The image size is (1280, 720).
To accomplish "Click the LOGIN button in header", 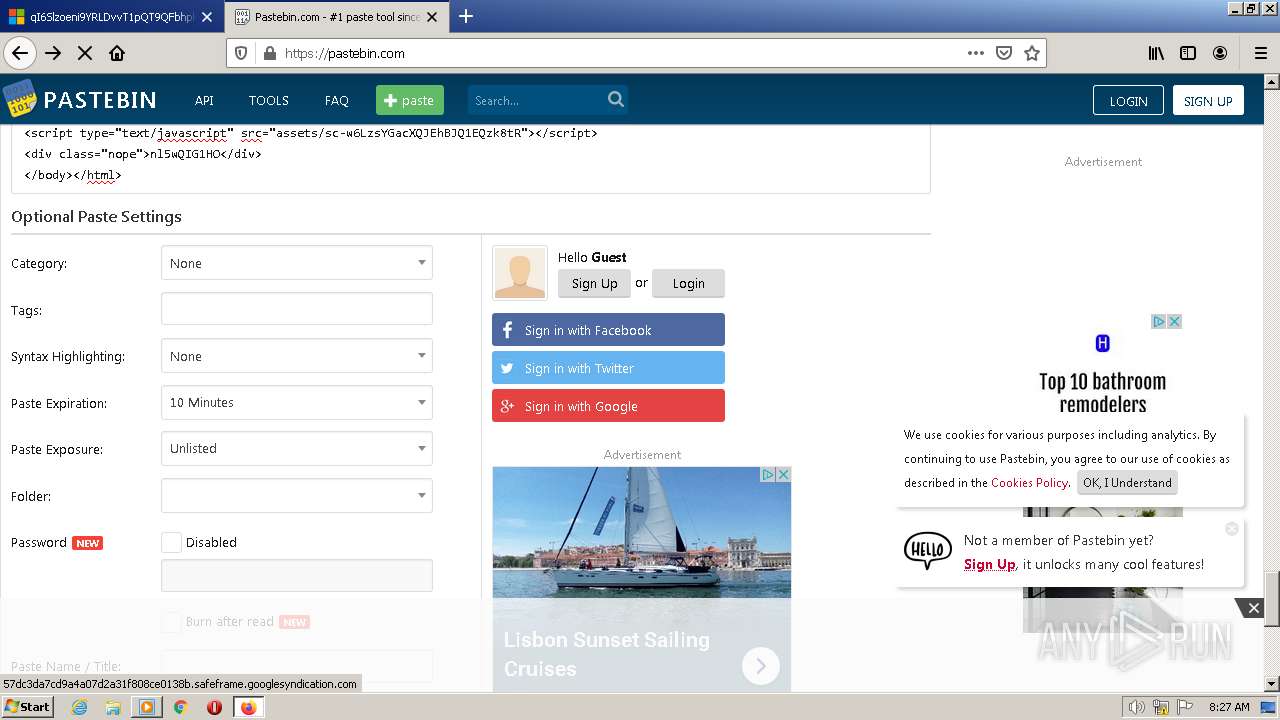I will pyautogui.click(x=1128, y=100).
